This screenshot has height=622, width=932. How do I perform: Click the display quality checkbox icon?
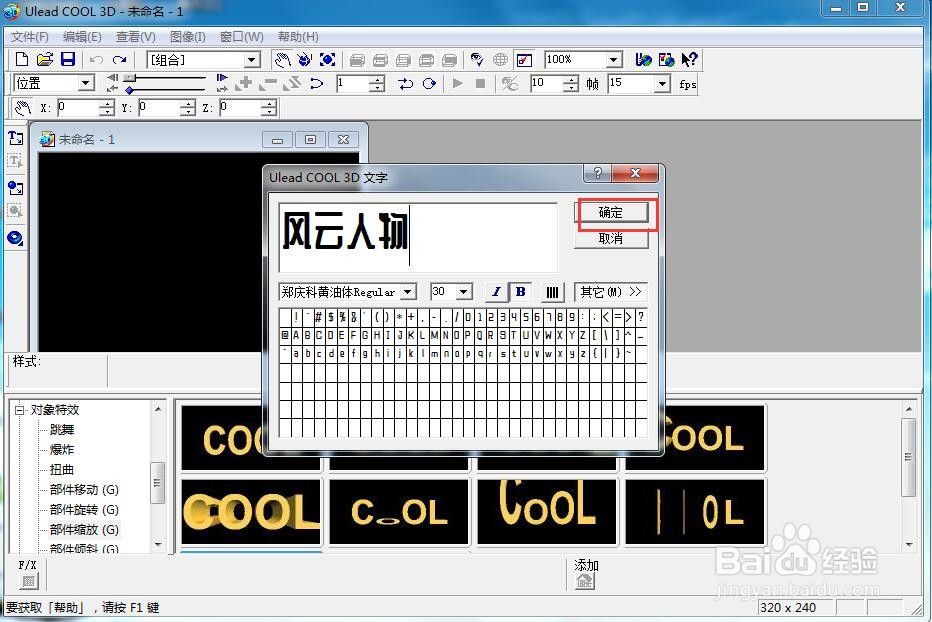coord(524,60)
